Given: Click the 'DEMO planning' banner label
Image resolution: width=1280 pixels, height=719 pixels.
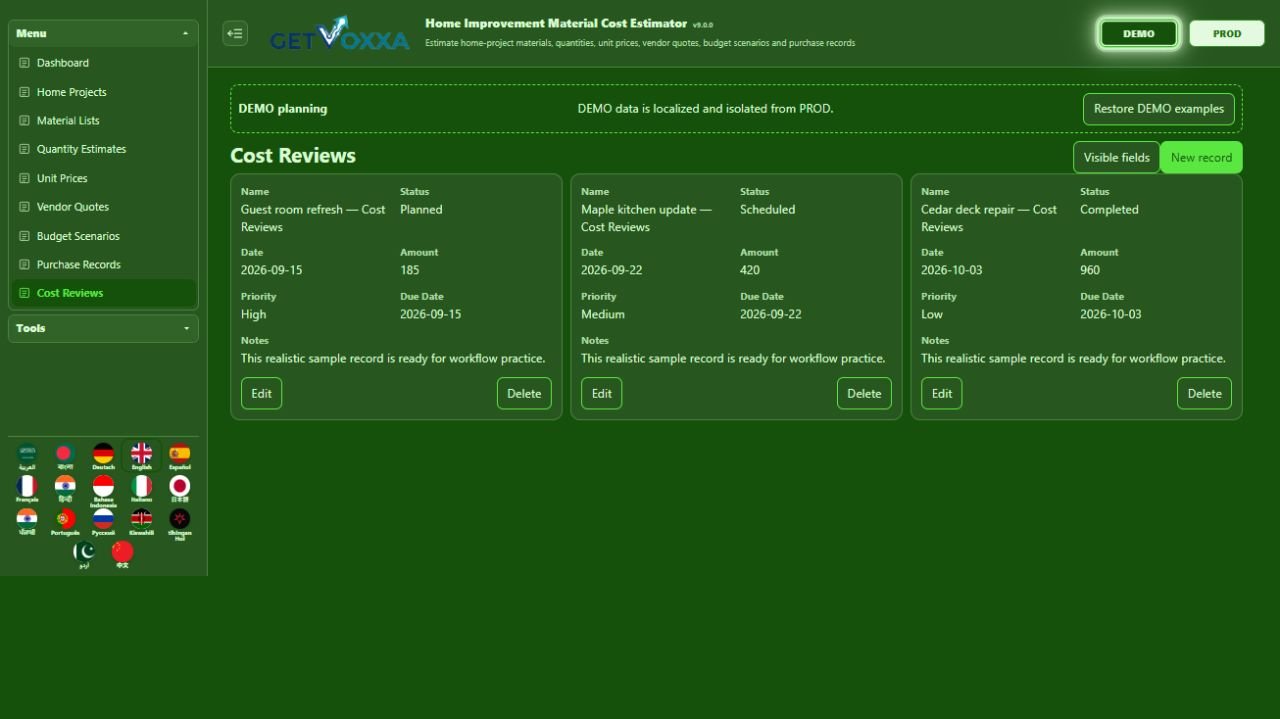Looking at the screenshot, I should pos(283,109).
